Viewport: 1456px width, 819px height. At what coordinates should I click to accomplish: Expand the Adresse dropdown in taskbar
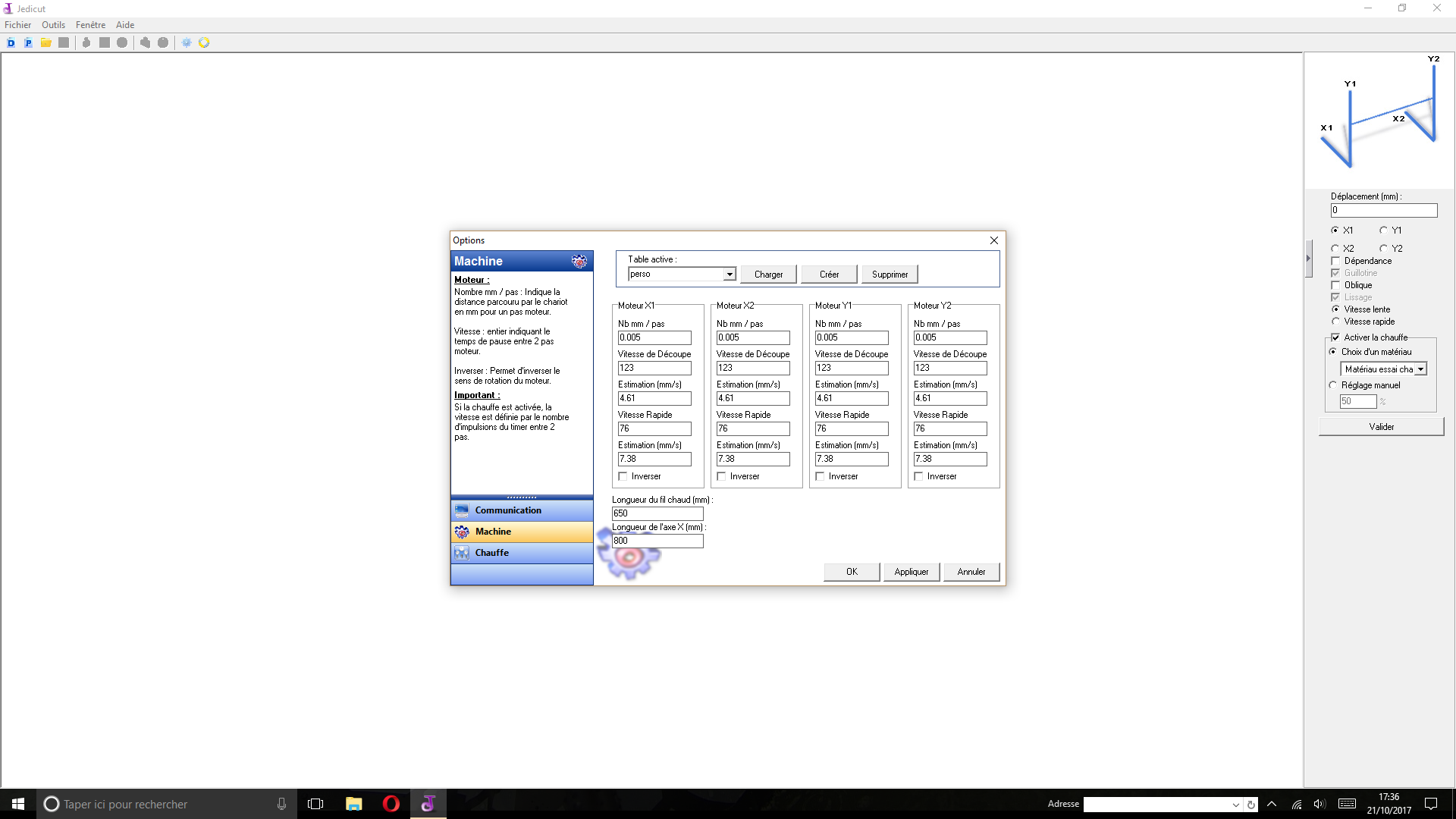[x=1235, y=805]
